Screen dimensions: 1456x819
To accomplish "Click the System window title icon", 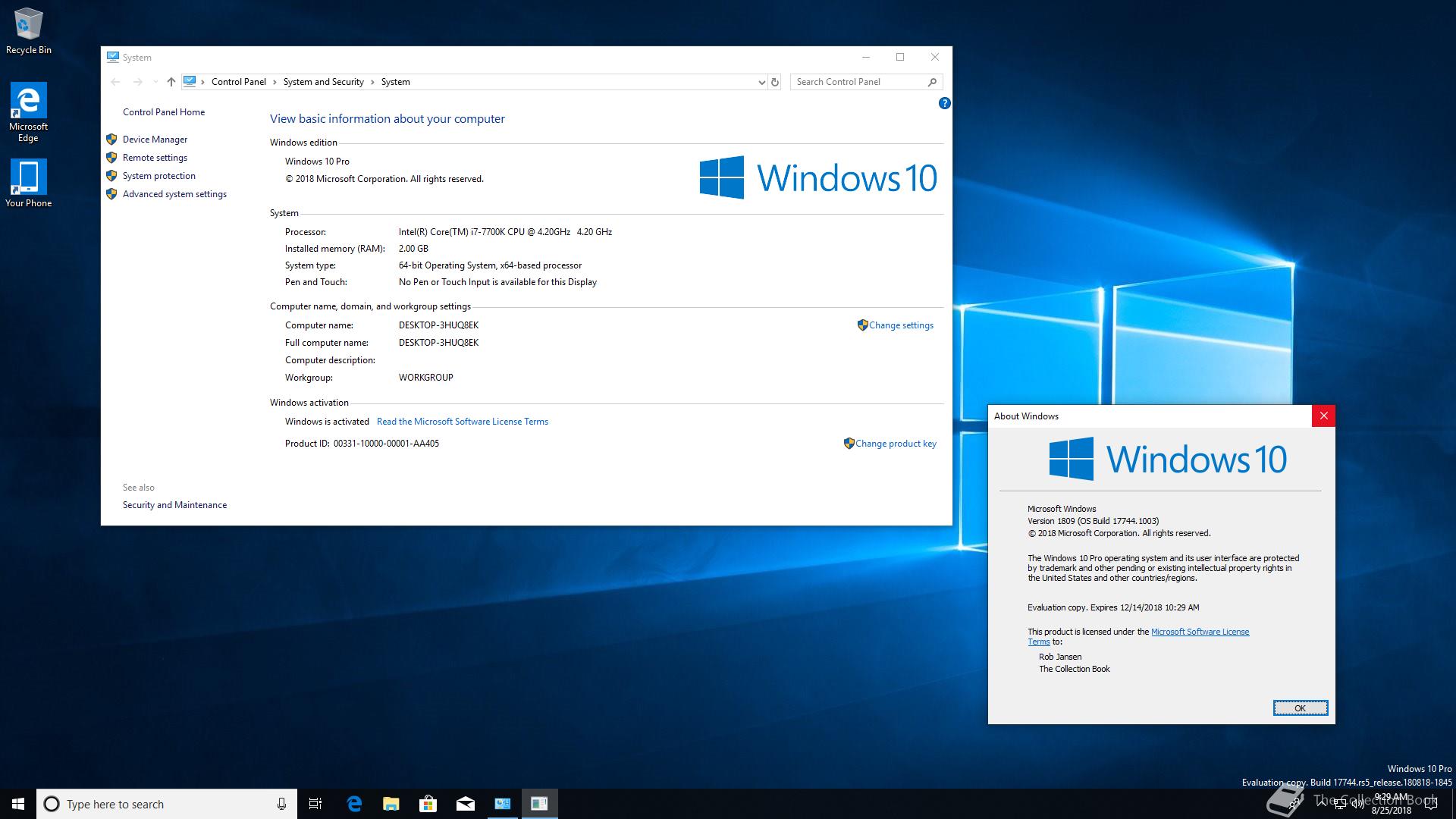I will pos(113,57).
